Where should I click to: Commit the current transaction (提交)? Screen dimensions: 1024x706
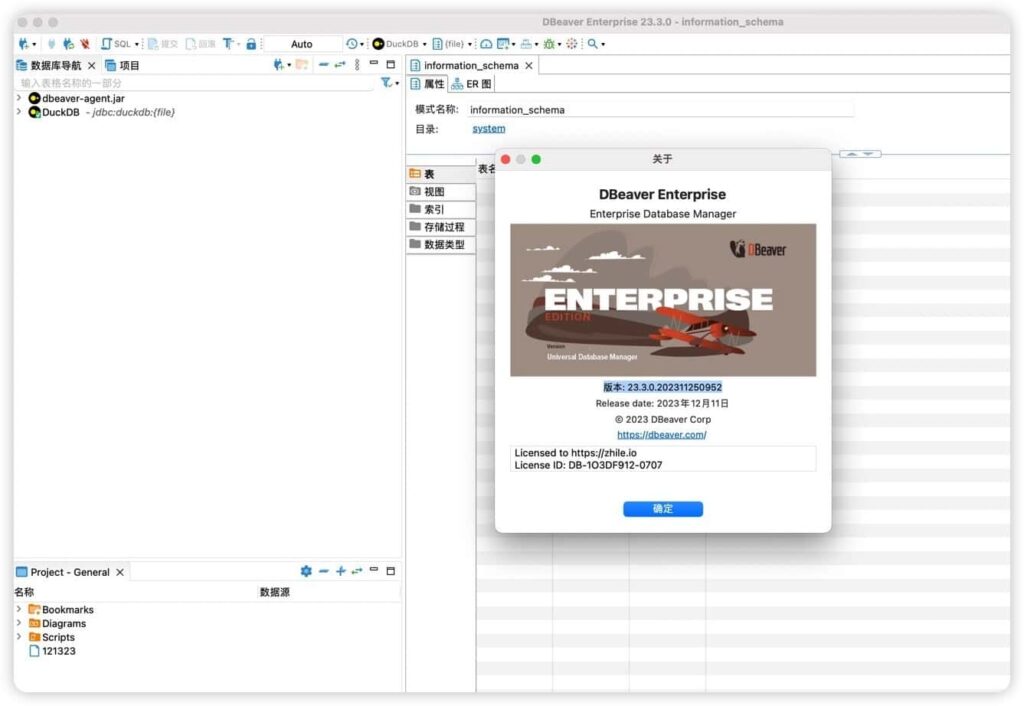pos(163,43)
